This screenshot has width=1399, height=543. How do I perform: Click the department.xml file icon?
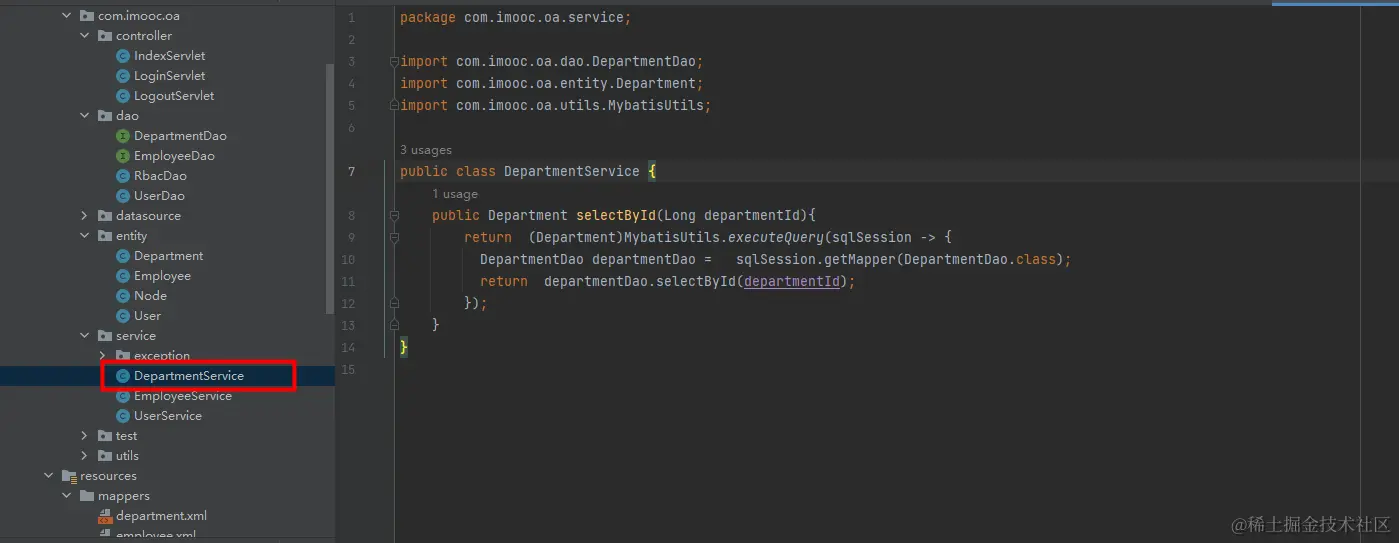(105, 516)
